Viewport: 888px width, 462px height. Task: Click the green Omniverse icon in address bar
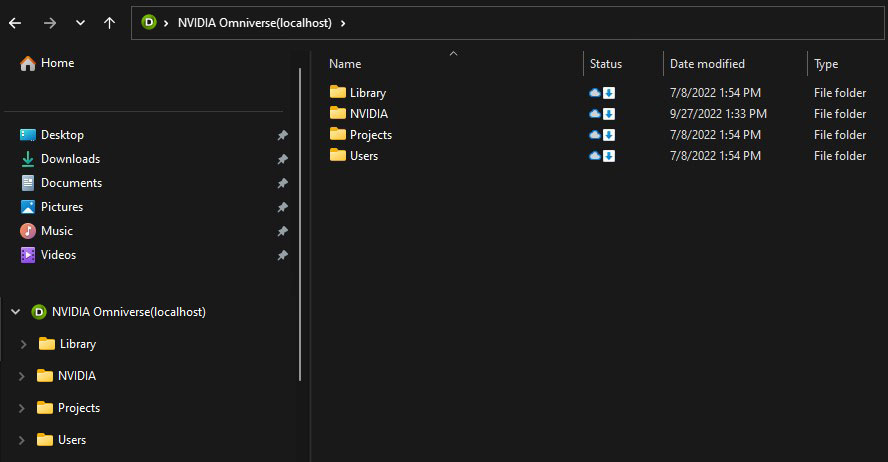(149, 23)
